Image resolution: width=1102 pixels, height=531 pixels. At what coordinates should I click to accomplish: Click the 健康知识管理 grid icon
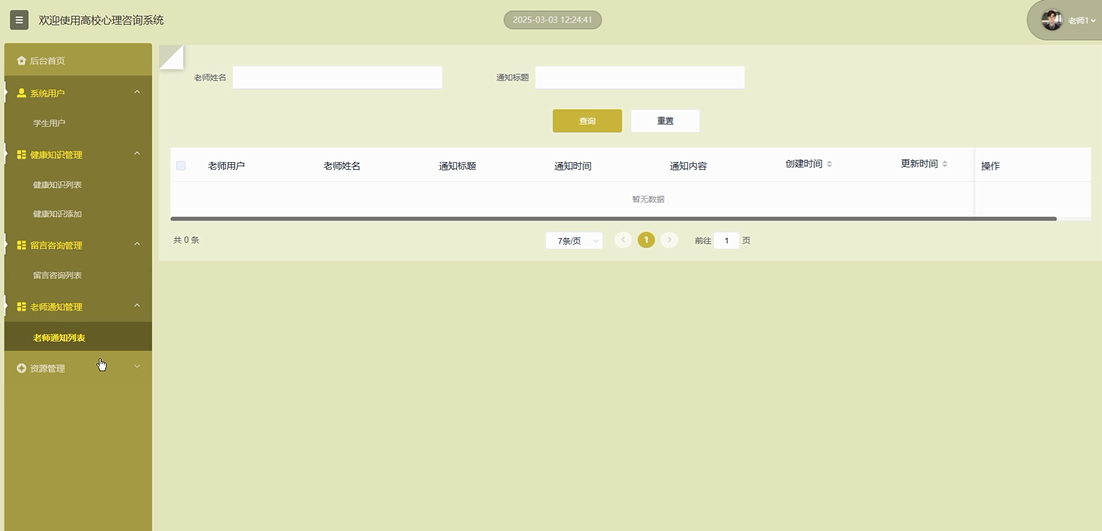point(21,155)
